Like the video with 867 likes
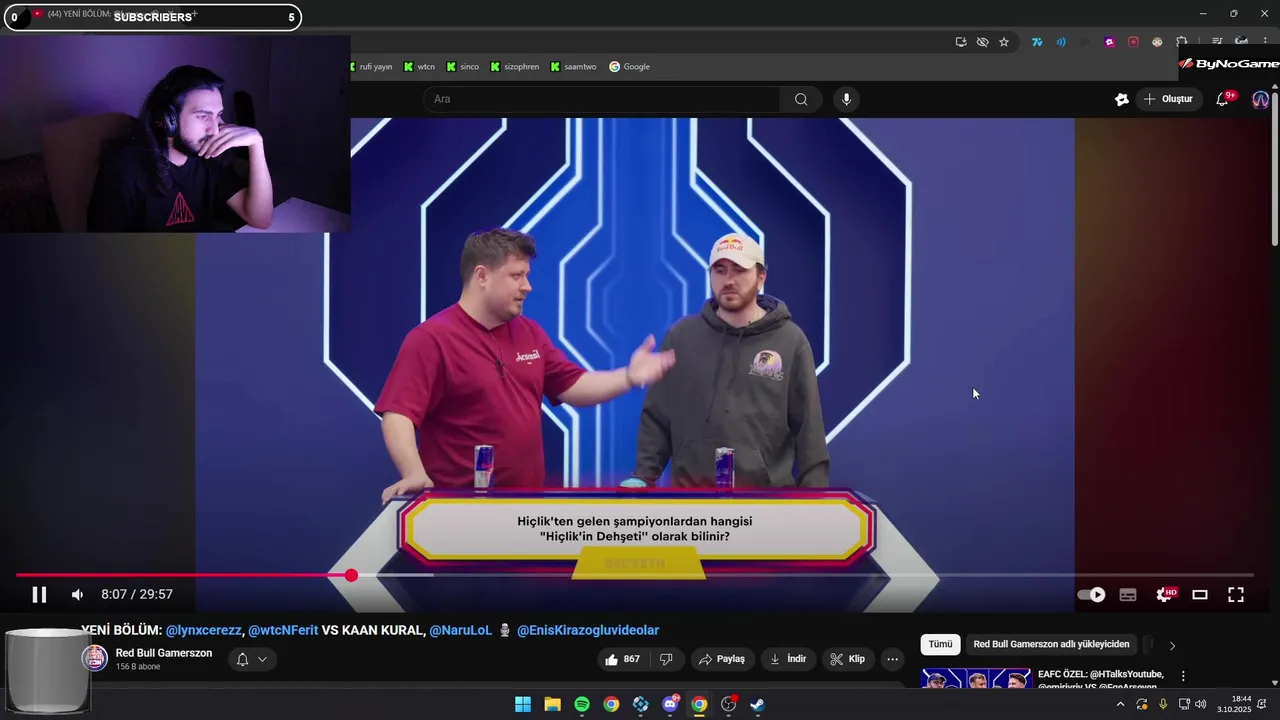Image resolution: width=1280 pixels, height=720 pixels. (x=622, y=659)
